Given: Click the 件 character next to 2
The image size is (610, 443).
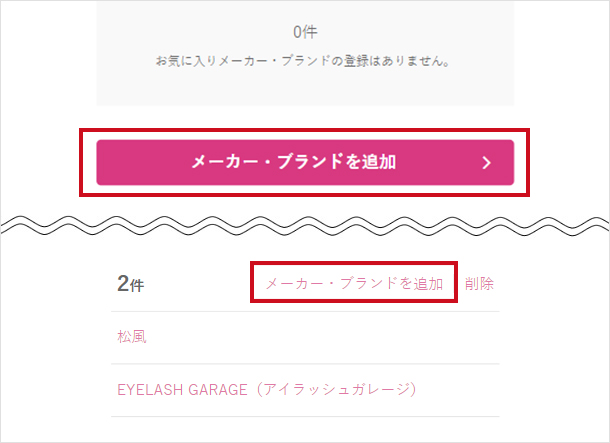Looking at the screenshot, I should 138,286.
